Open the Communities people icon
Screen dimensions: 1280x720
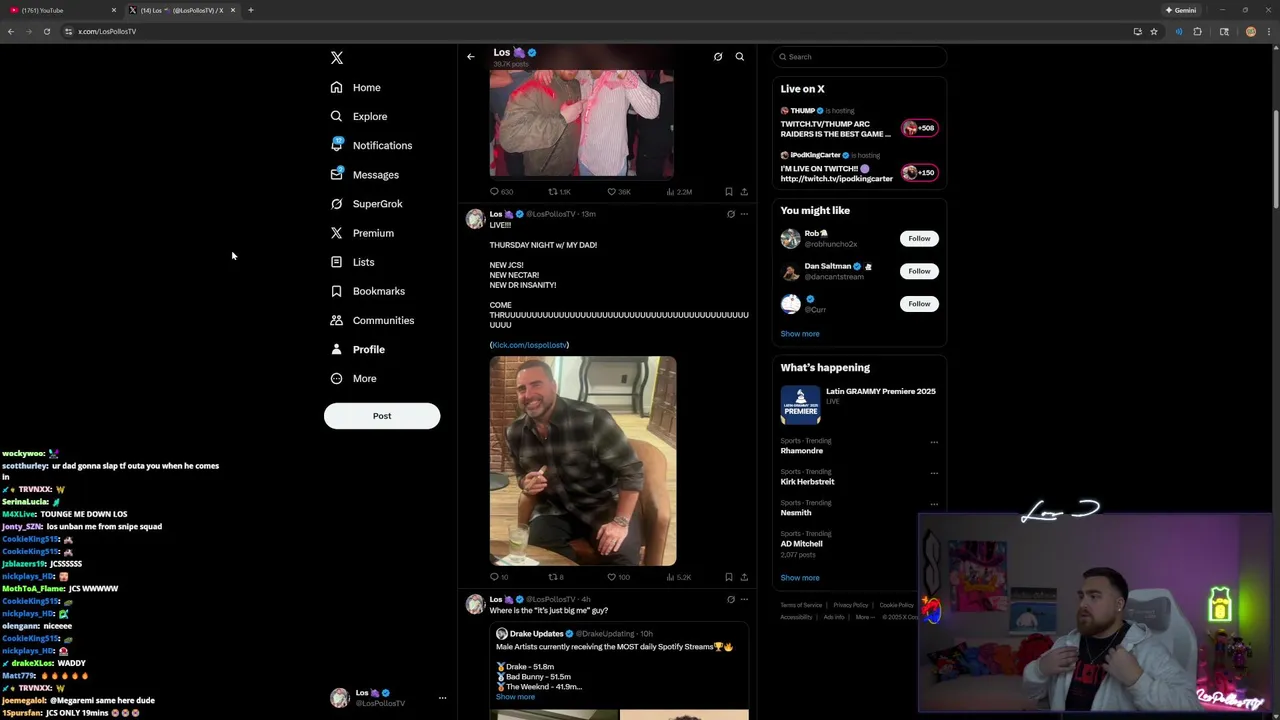click(x=337, y=320)
